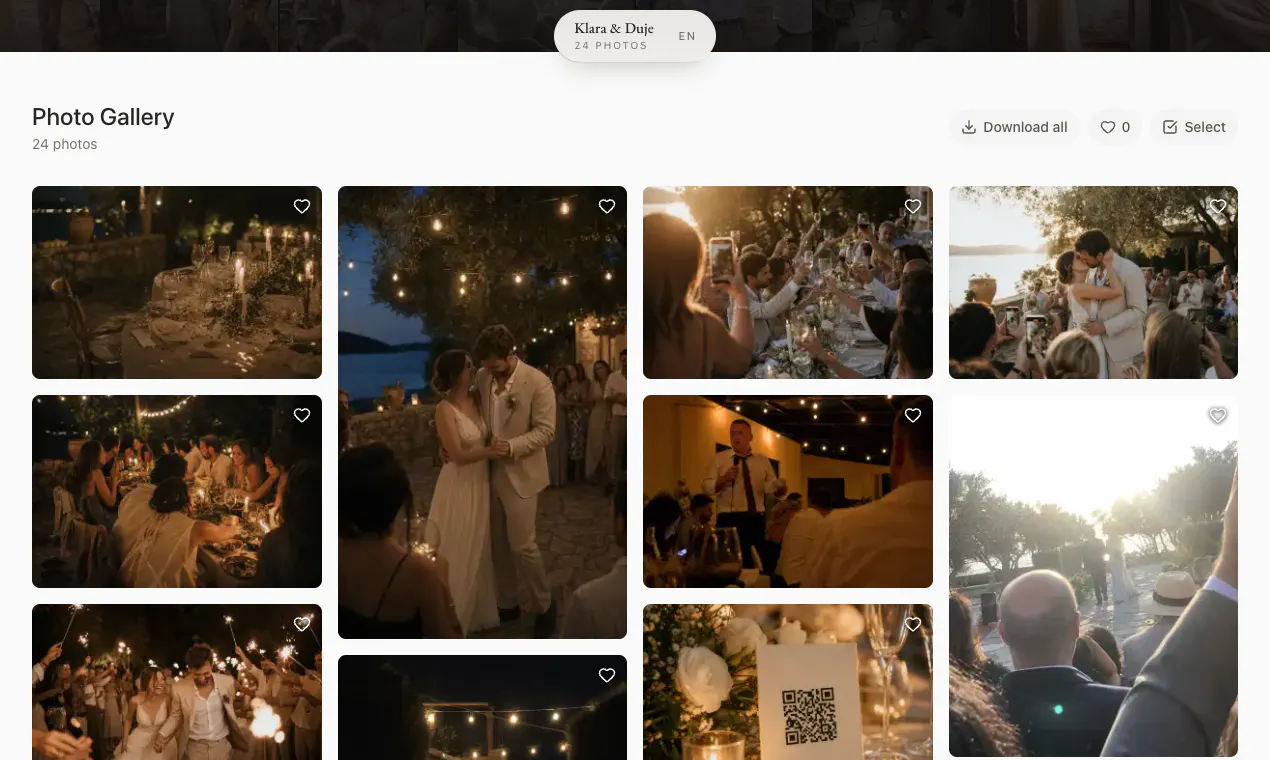This screenshot has height=760, width=1270.
Task: Heart the couple dancing under string lights photo
Action: point(607,206)
